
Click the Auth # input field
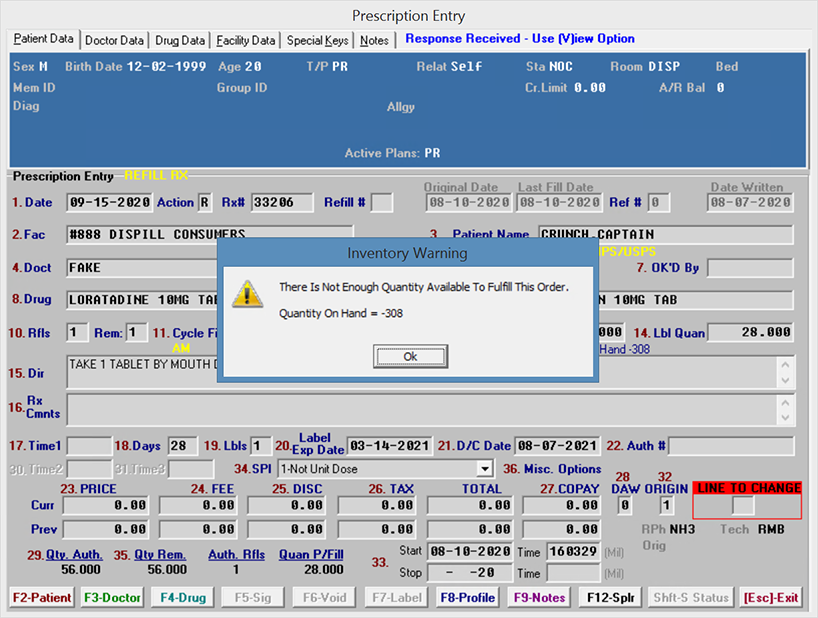[x=732, y=445]
